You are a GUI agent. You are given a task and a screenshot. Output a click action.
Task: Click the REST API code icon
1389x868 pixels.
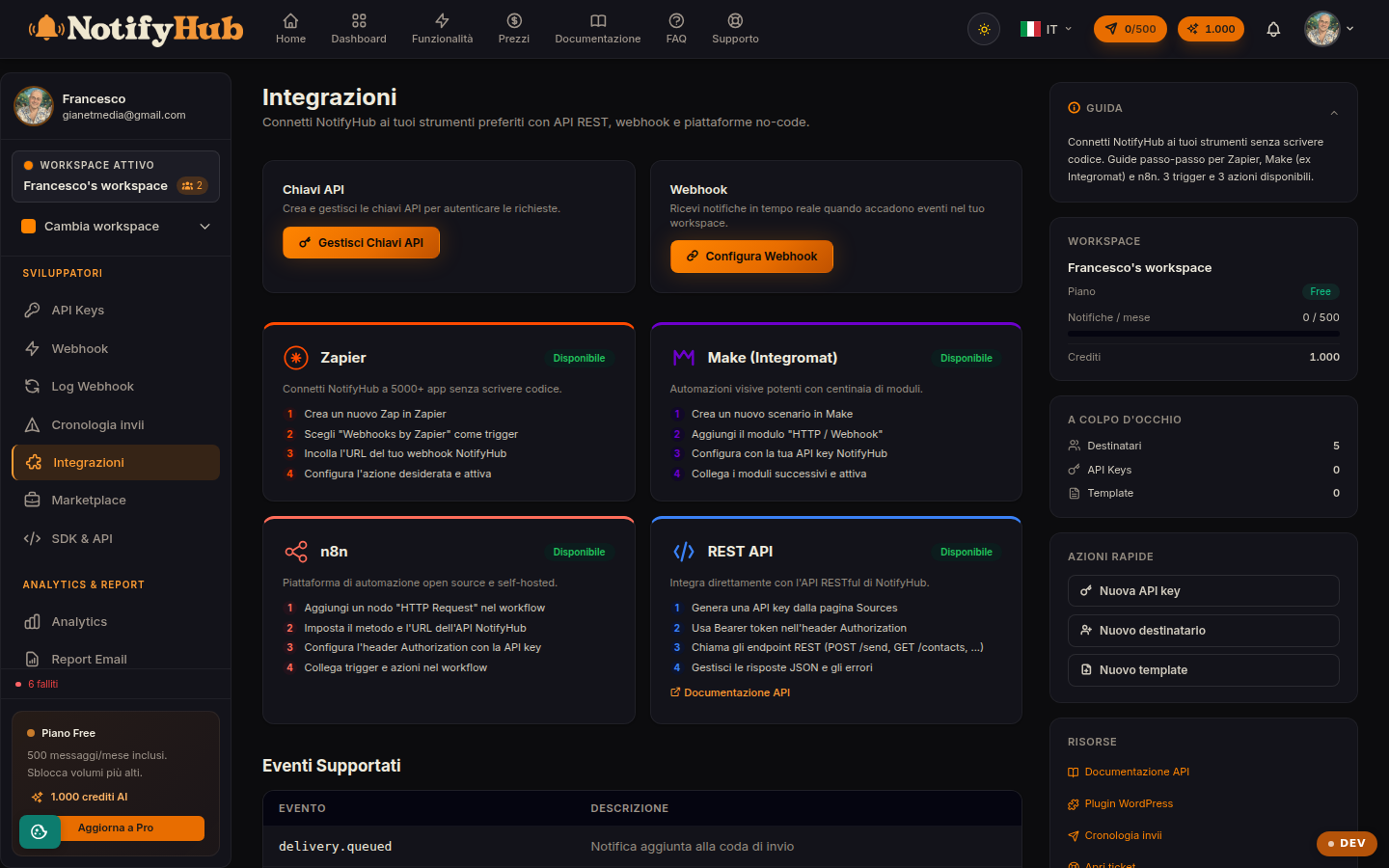click(x=684, y=552)
